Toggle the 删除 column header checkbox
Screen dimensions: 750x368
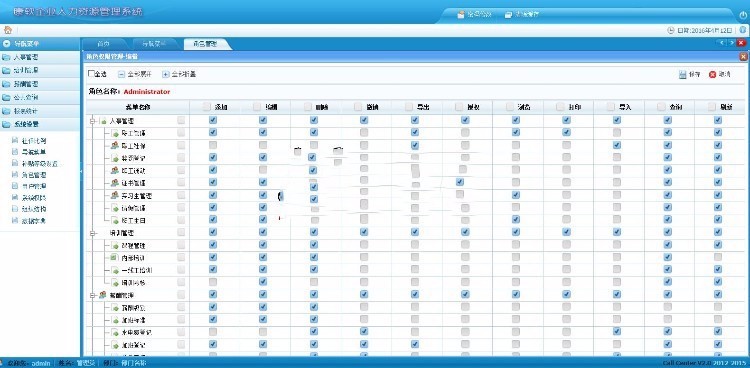click(x=307, y=107)
